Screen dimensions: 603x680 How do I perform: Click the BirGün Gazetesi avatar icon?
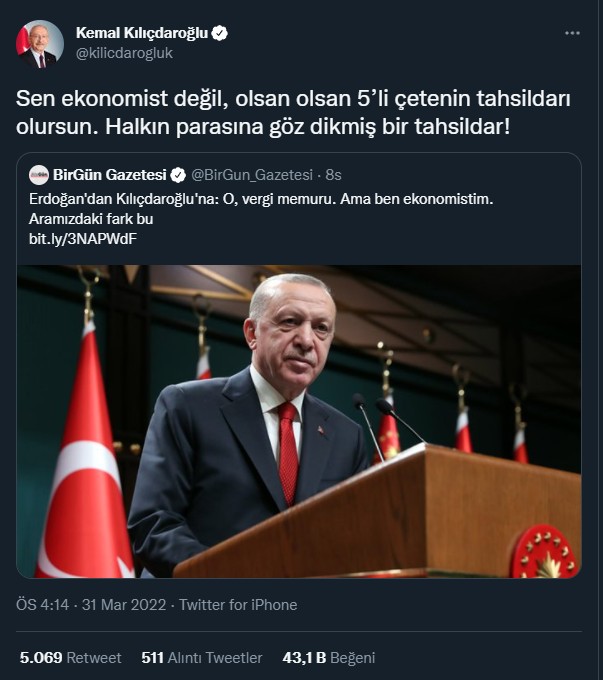(39, 175)
